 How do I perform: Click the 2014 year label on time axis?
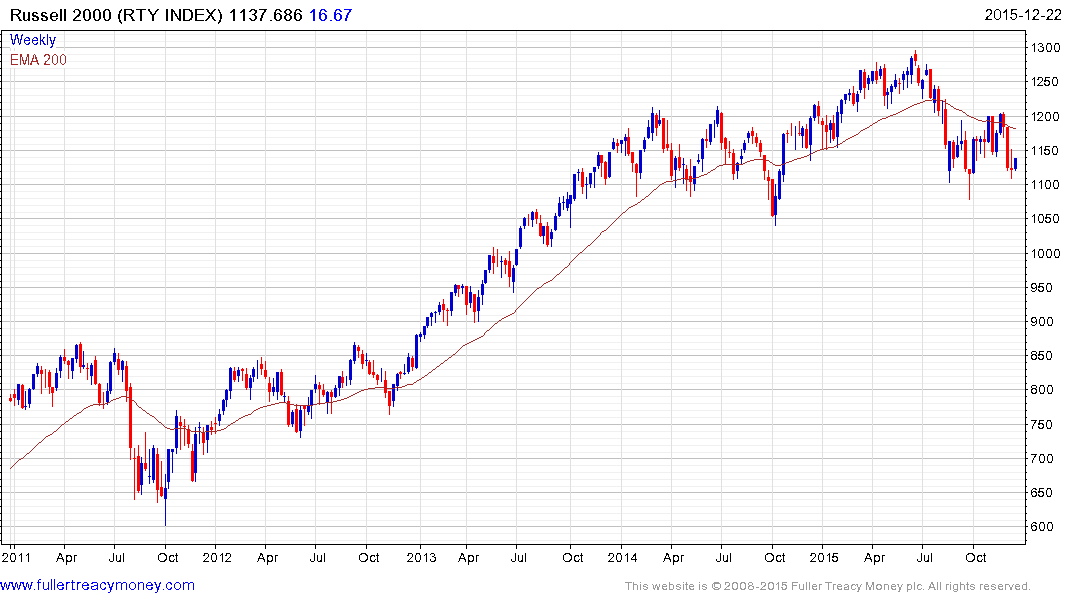(x=622, y=557)
